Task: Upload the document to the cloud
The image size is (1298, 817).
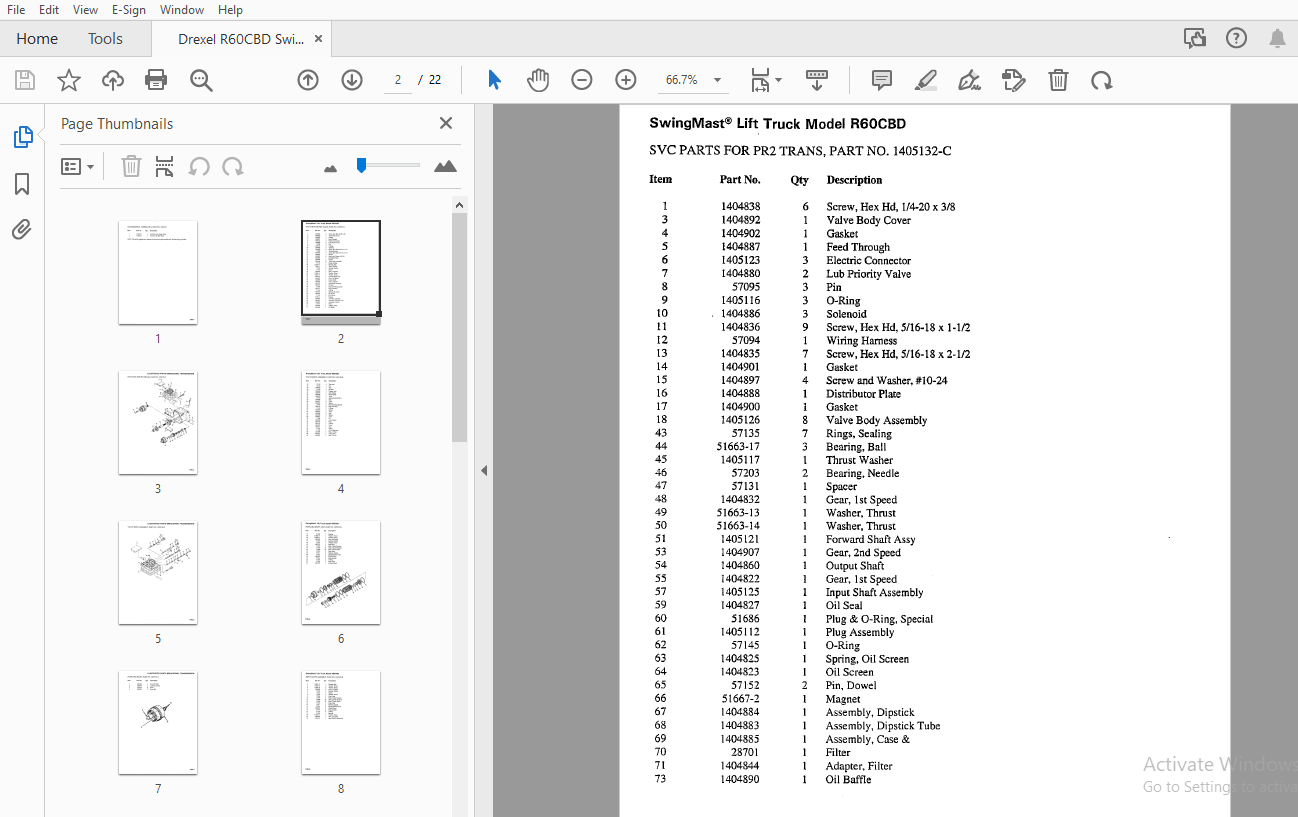Action: point(113,81)
